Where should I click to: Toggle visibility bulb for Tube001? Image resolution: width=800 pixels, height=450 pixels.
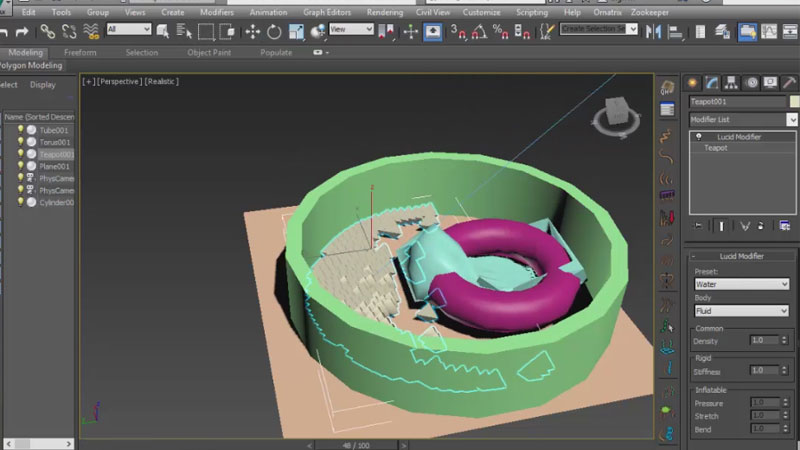coord(21,130)
